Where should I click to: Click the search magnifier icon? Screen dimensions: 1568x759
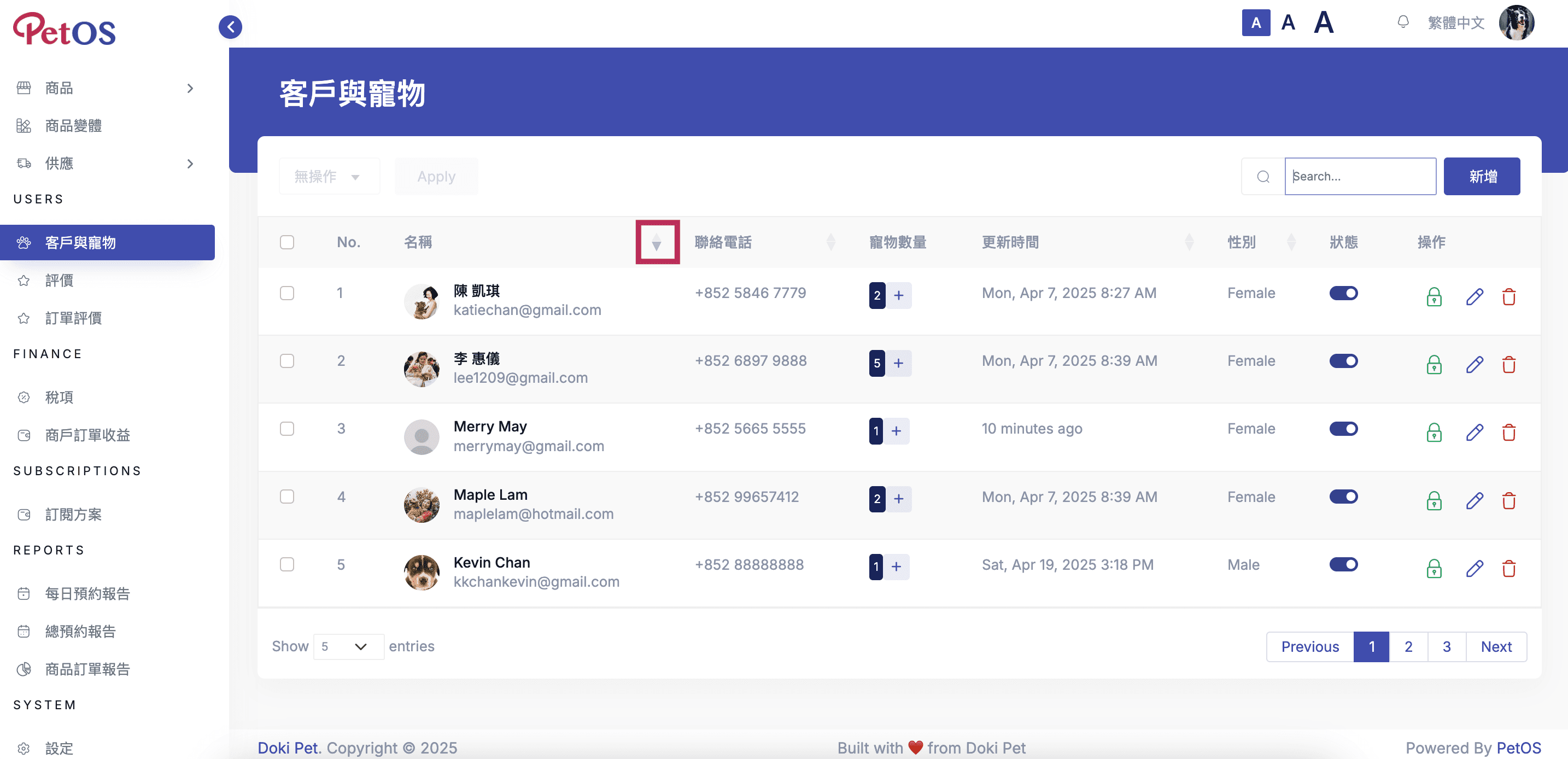[x=1263, y=177]
